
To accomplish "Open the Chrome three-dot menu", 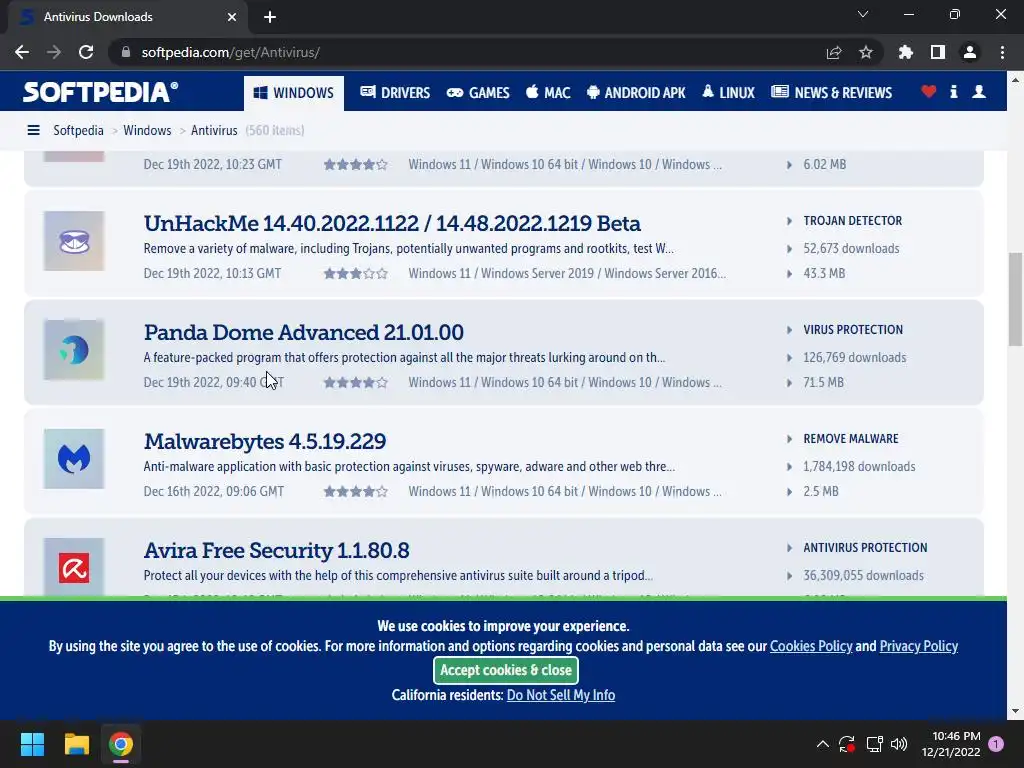I will point(1002,52).
